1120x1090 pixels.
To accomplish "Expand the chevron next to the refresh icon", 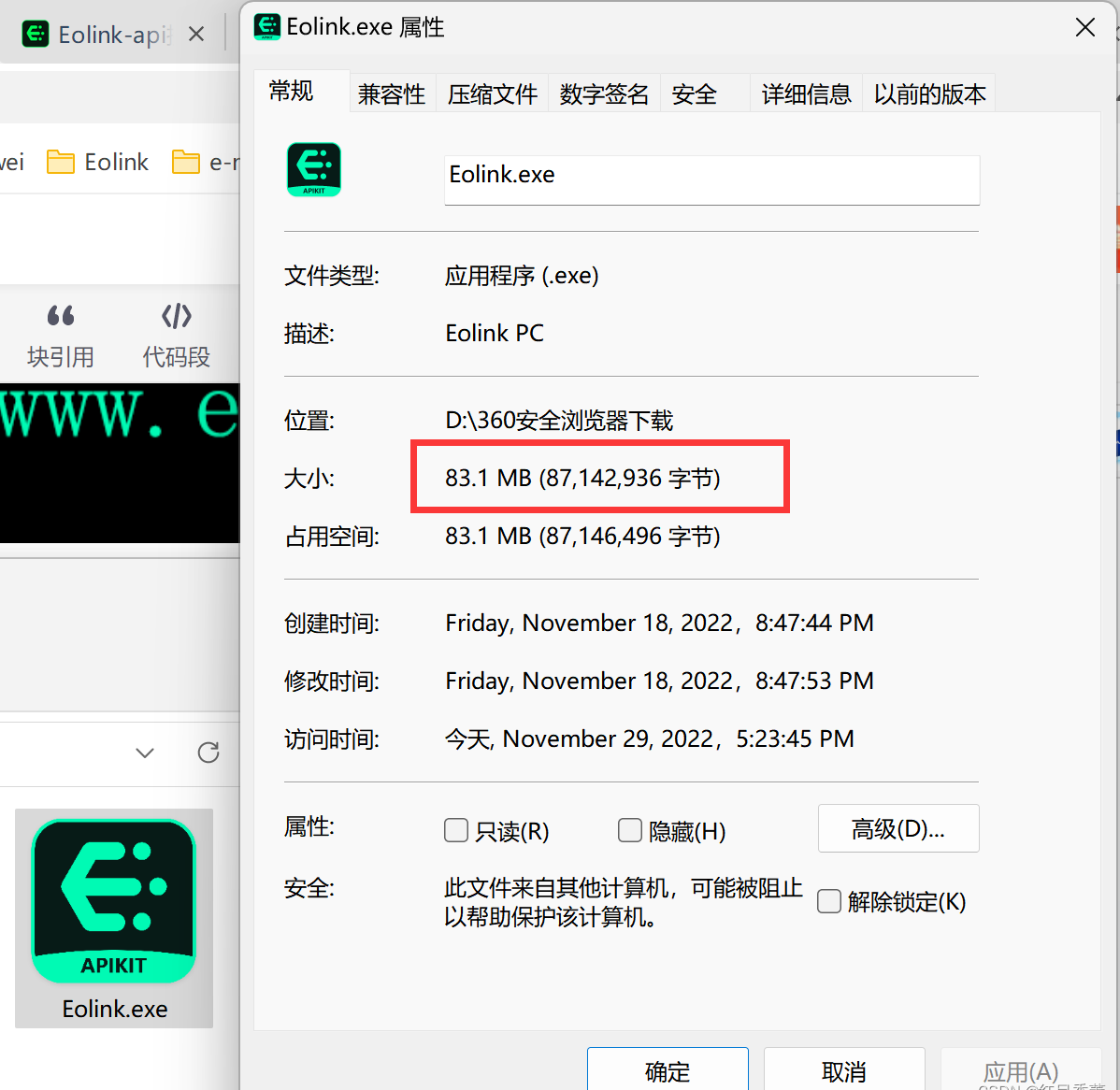I will click(145, 753).
